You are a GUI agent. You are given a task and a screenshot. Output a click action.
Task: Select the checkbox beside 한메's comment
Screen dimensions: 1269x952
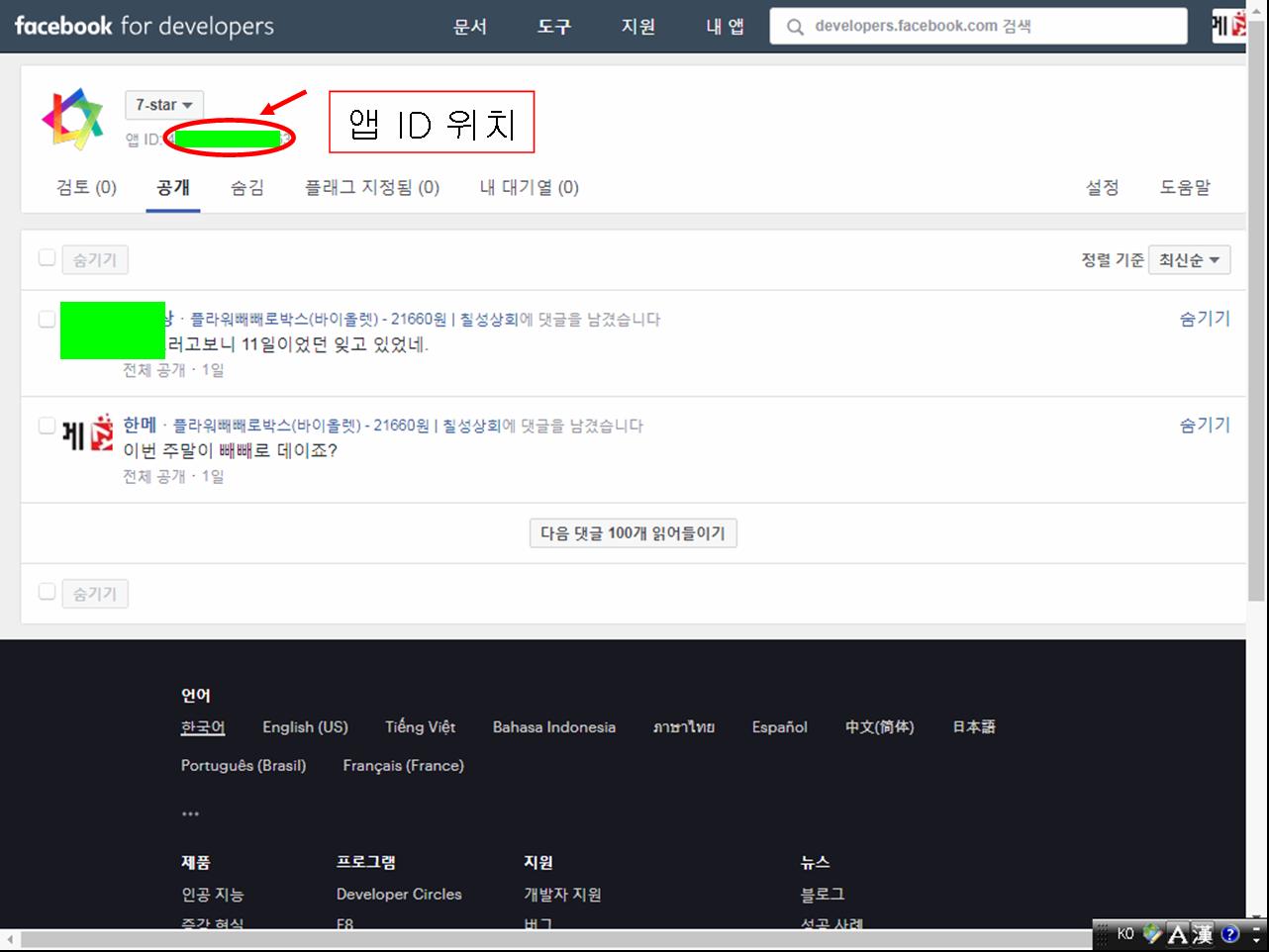coord(47,426)
